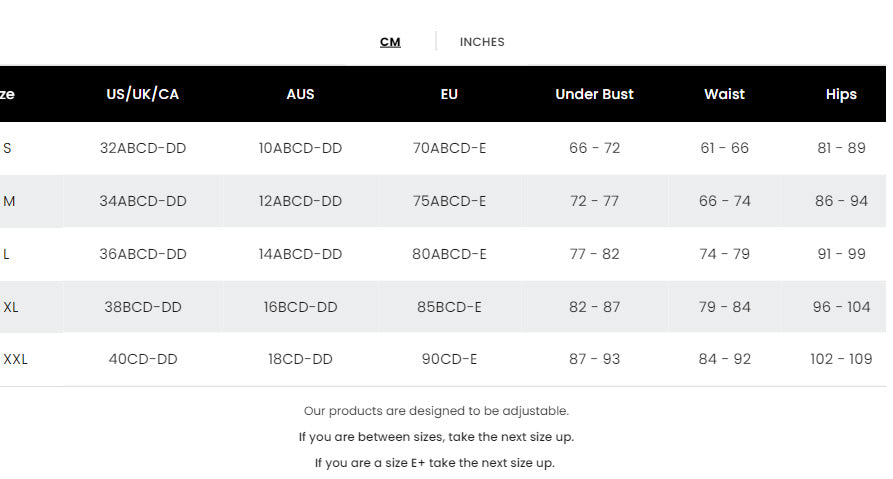Screen dimensions: 893x479
Task: Click the Hips column header
Action: click(841, 94)
